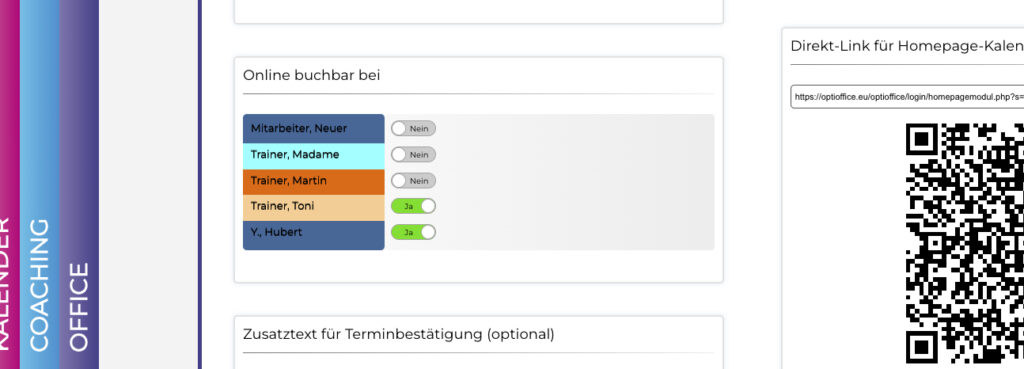
Task: Click the cyan Trainer, Madame label
Action: click(x=313, y=155)
